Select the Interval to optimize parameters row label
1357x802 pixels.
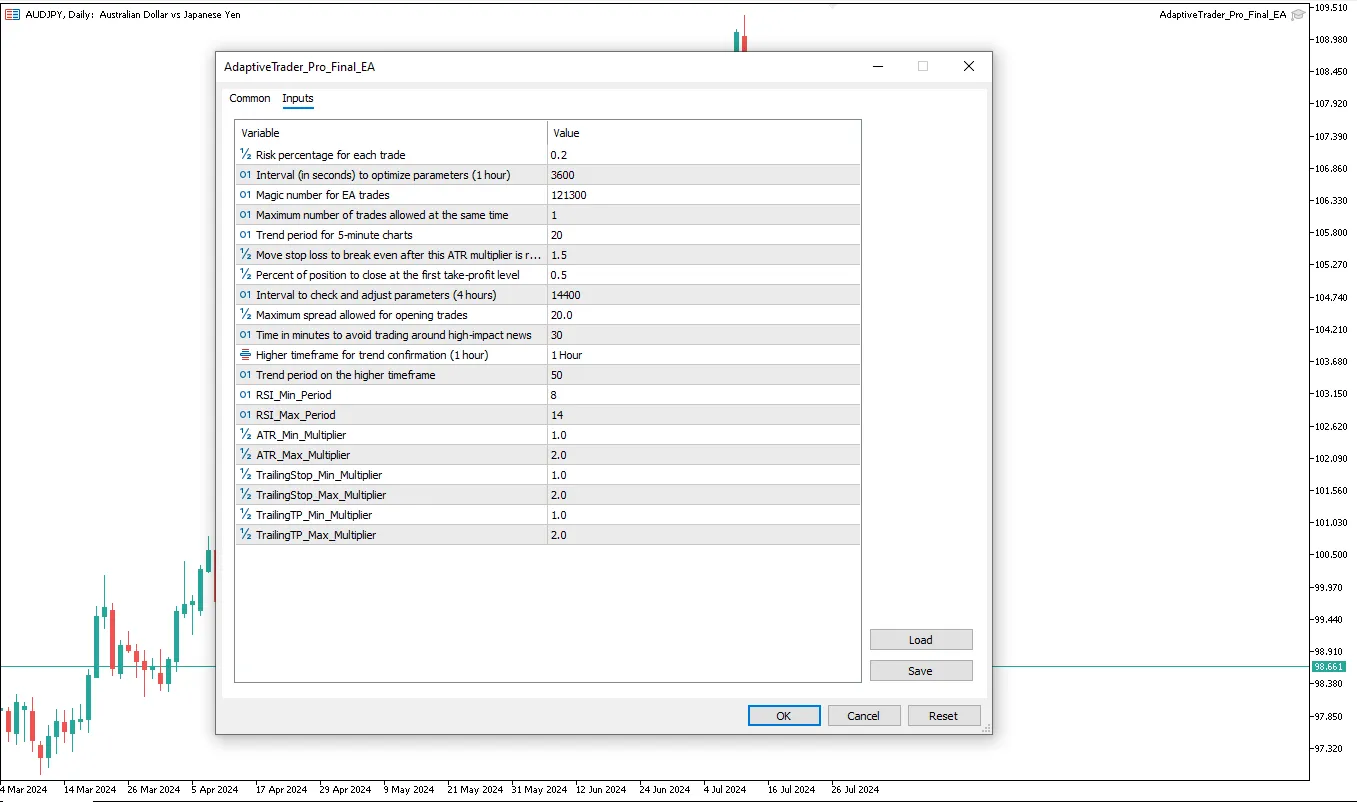point(383,175)
